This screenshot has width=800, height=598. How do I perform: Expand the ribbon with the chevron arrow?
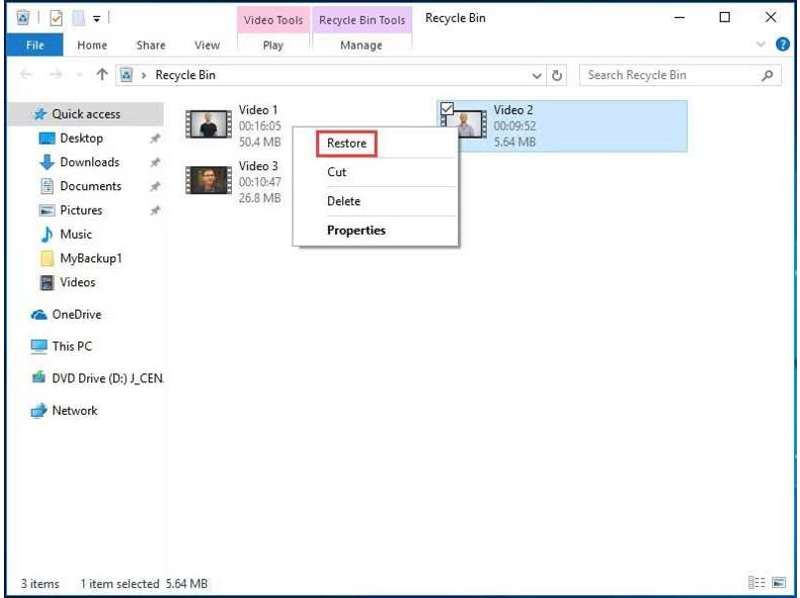point(761,44)
